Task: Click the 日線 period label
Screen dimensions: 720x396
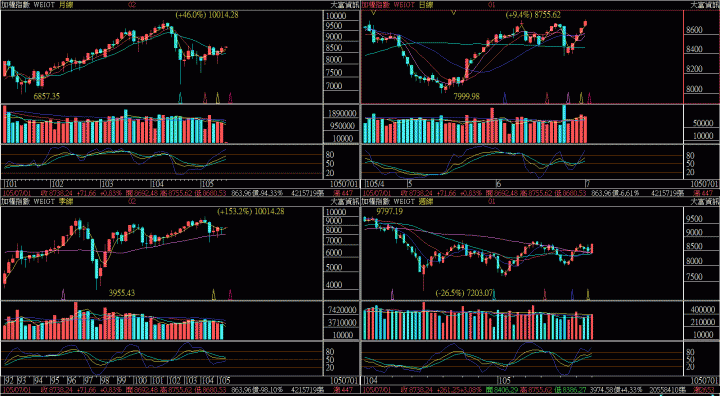Action: tap(426, 5)
